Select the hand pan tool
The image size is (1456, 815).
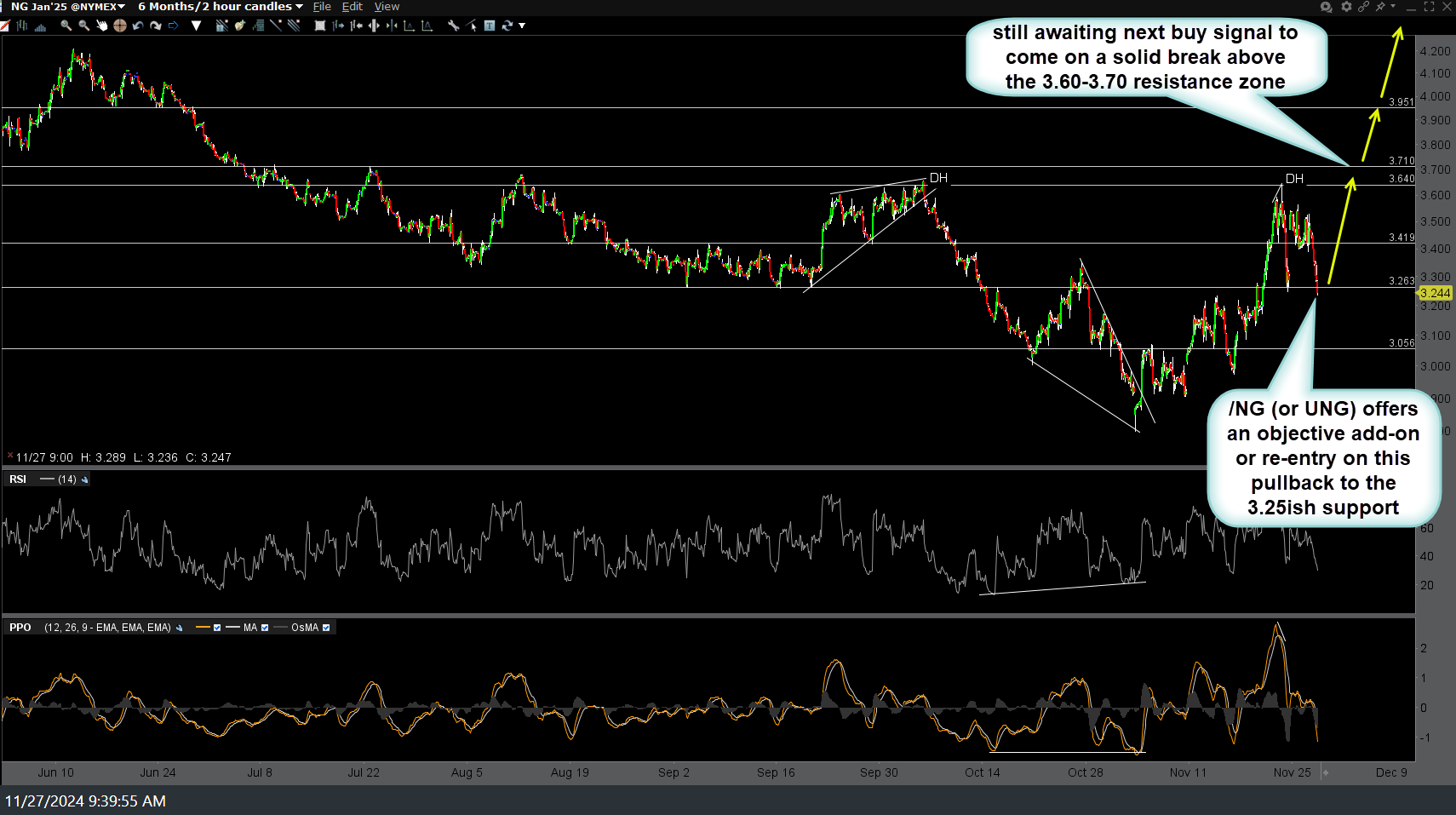point(101,26)
